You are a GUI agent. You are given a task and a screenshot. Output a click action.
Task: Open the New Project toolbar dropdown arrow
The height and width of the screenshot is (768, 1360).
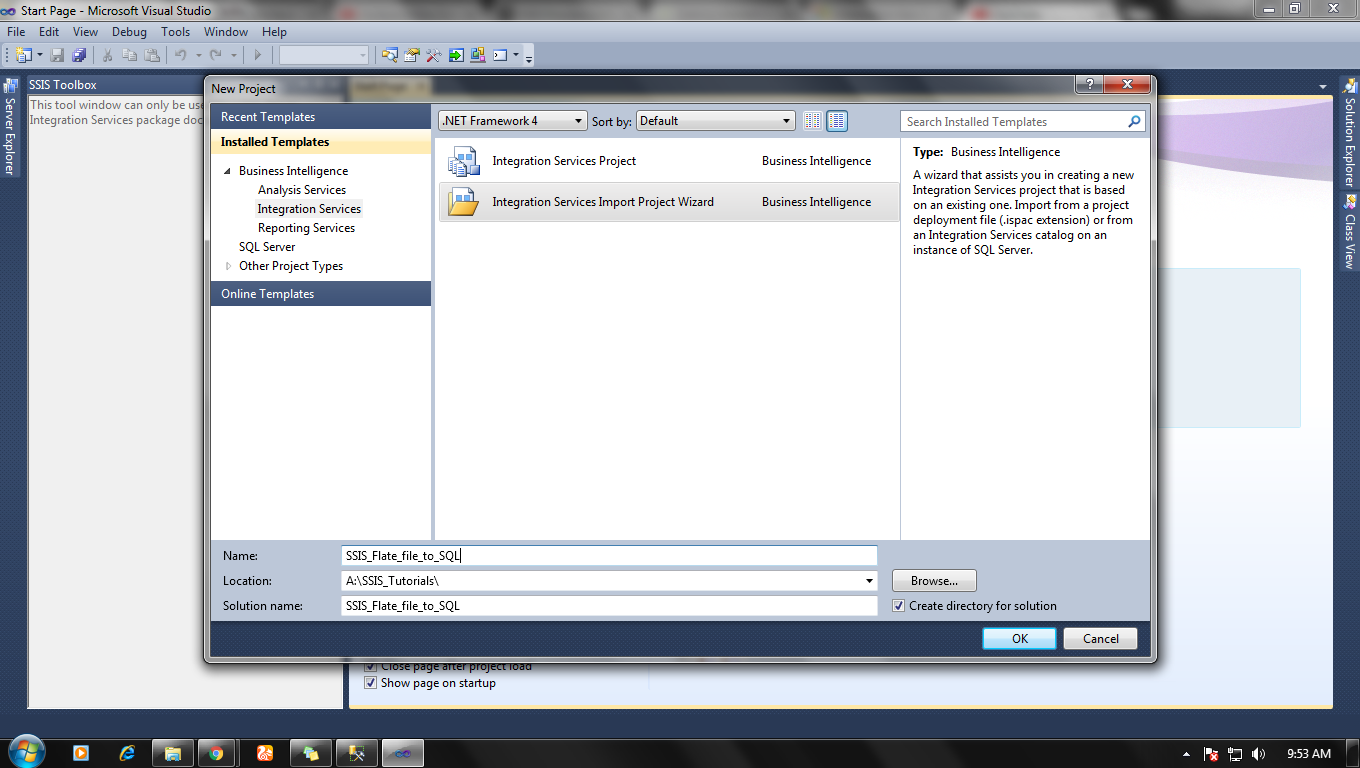pyautogui.click(x=40, y=55)
